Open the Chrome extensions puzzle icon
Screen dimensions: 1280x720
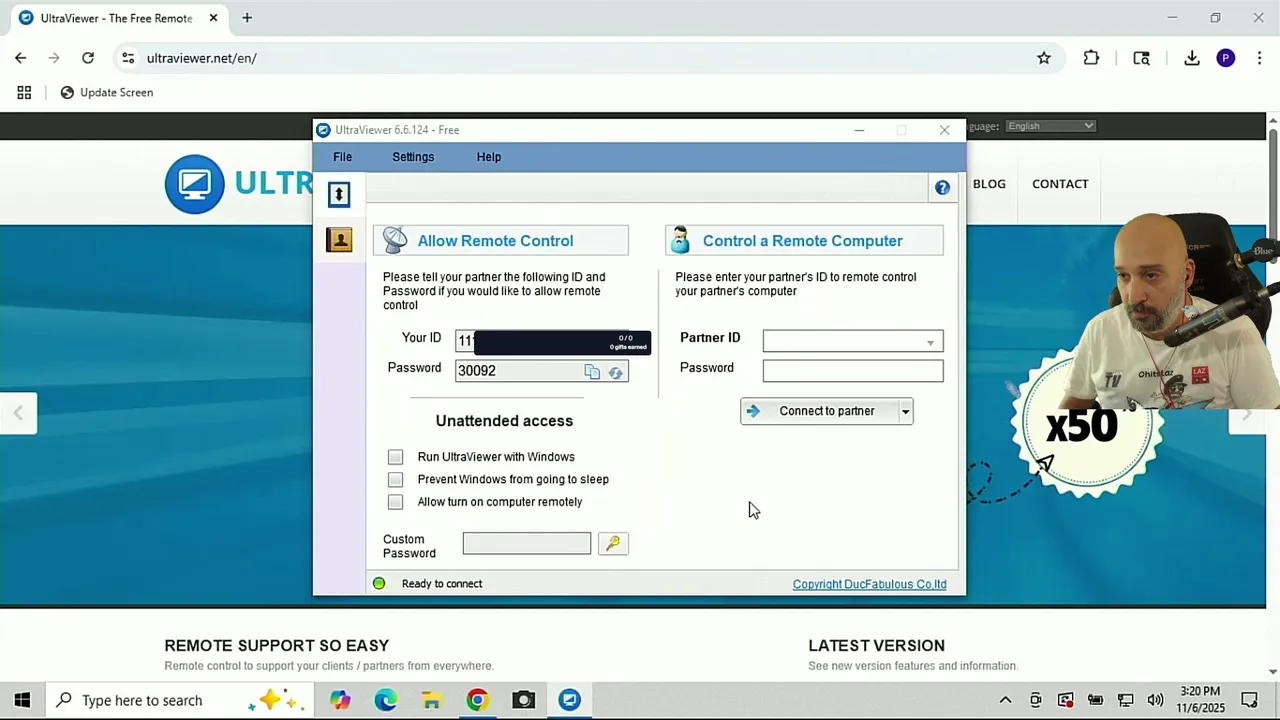(x=1091, y=58)
